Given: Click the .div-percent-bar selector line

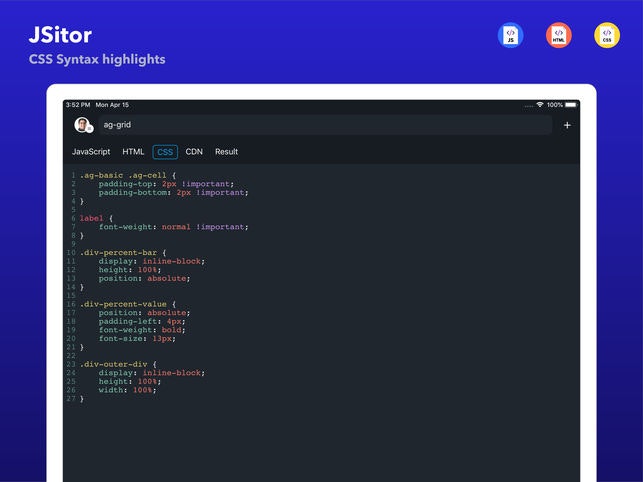Looking at the screenshot, I should tap(123, 253).
